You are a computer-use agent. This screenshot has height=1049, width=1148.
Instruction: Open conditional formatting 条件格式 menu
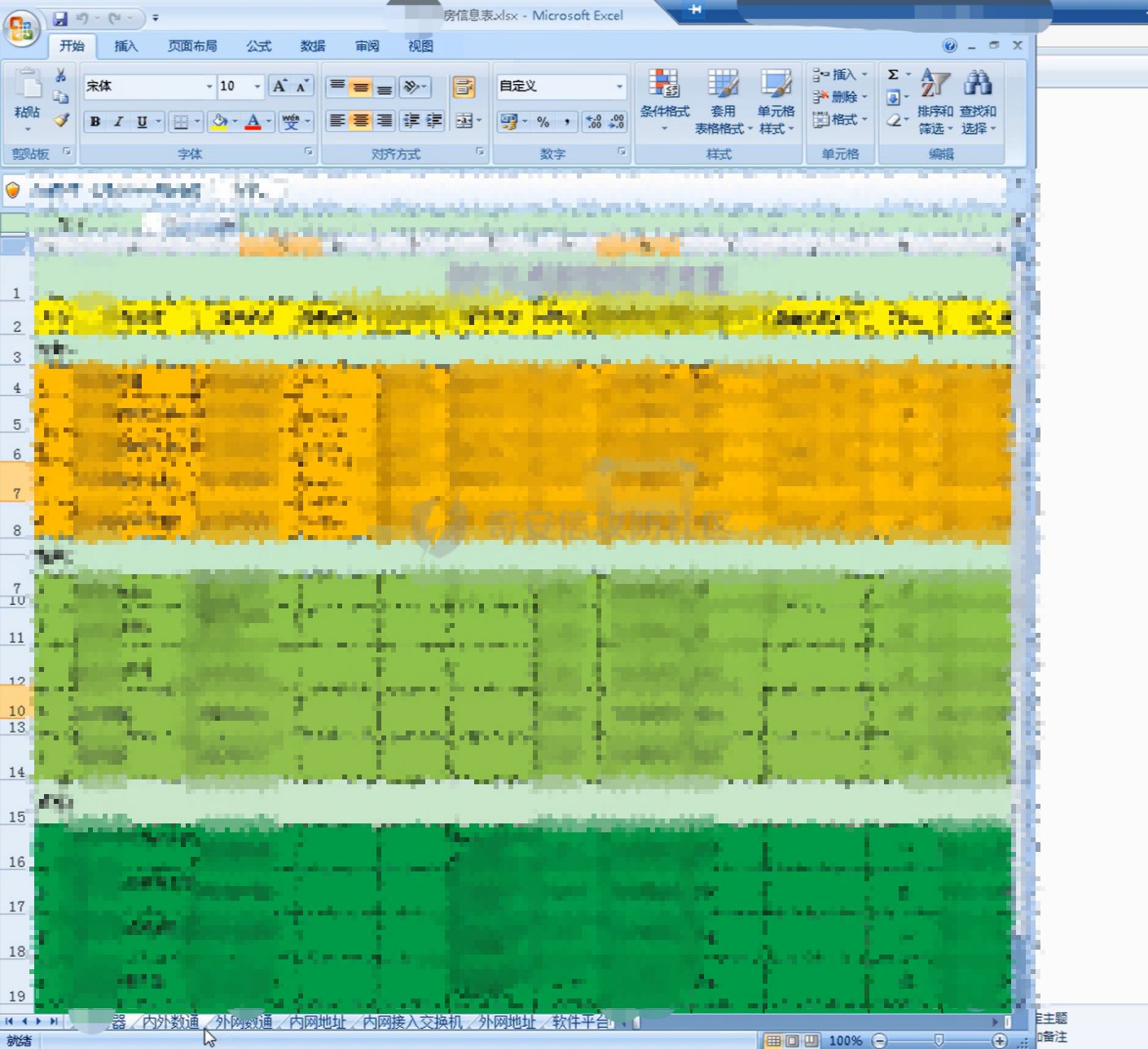click(665, 101)
